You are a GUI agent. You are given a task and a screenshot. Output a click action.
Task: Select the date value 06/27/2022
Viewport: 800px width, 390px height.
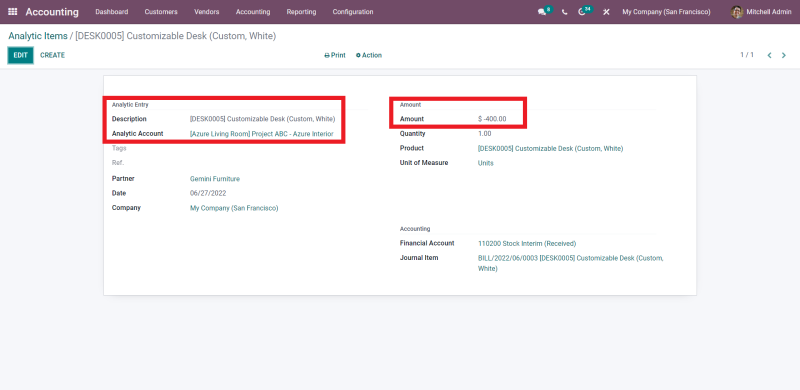point(208,193)
